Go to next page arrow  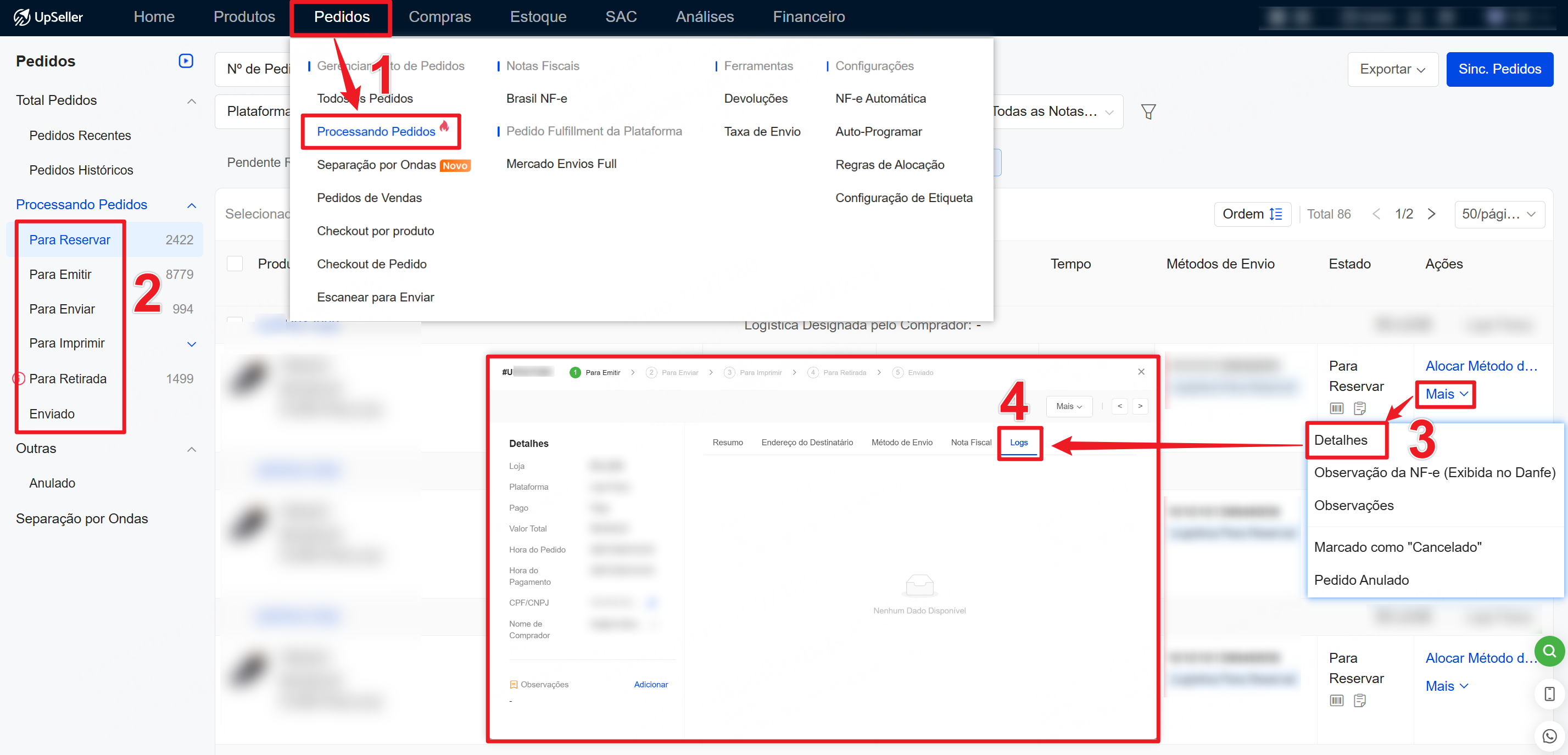point(1432,214)
